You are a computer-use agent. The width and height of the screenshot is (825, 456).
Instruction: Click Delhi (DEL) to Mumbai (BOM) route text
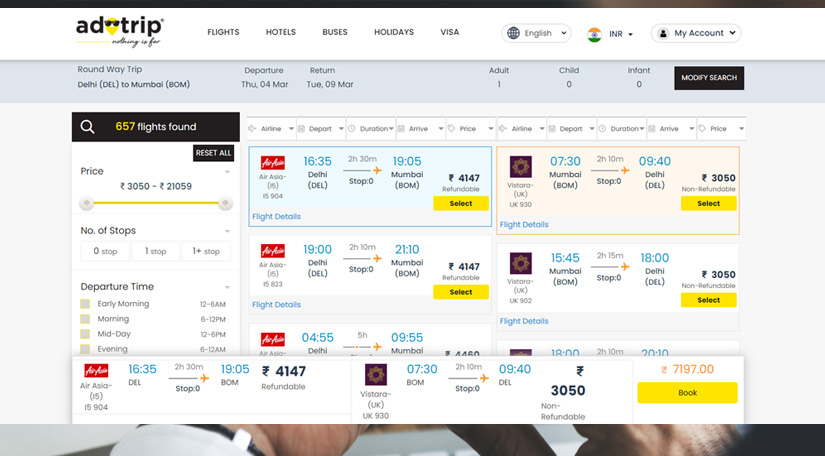[x=134, y=84]
